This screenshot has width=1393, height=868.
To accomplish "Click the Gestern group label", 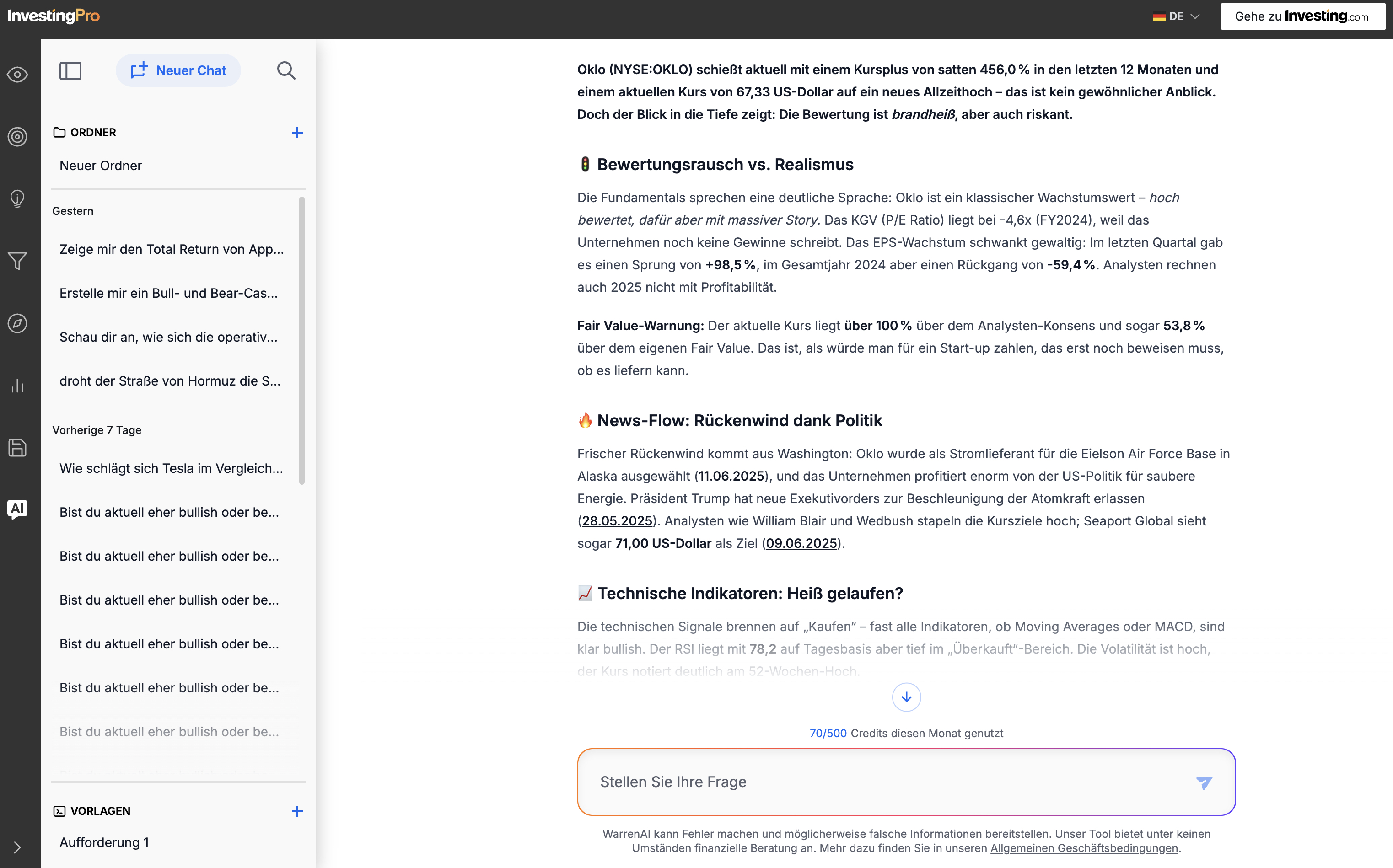I will (73, 211).
